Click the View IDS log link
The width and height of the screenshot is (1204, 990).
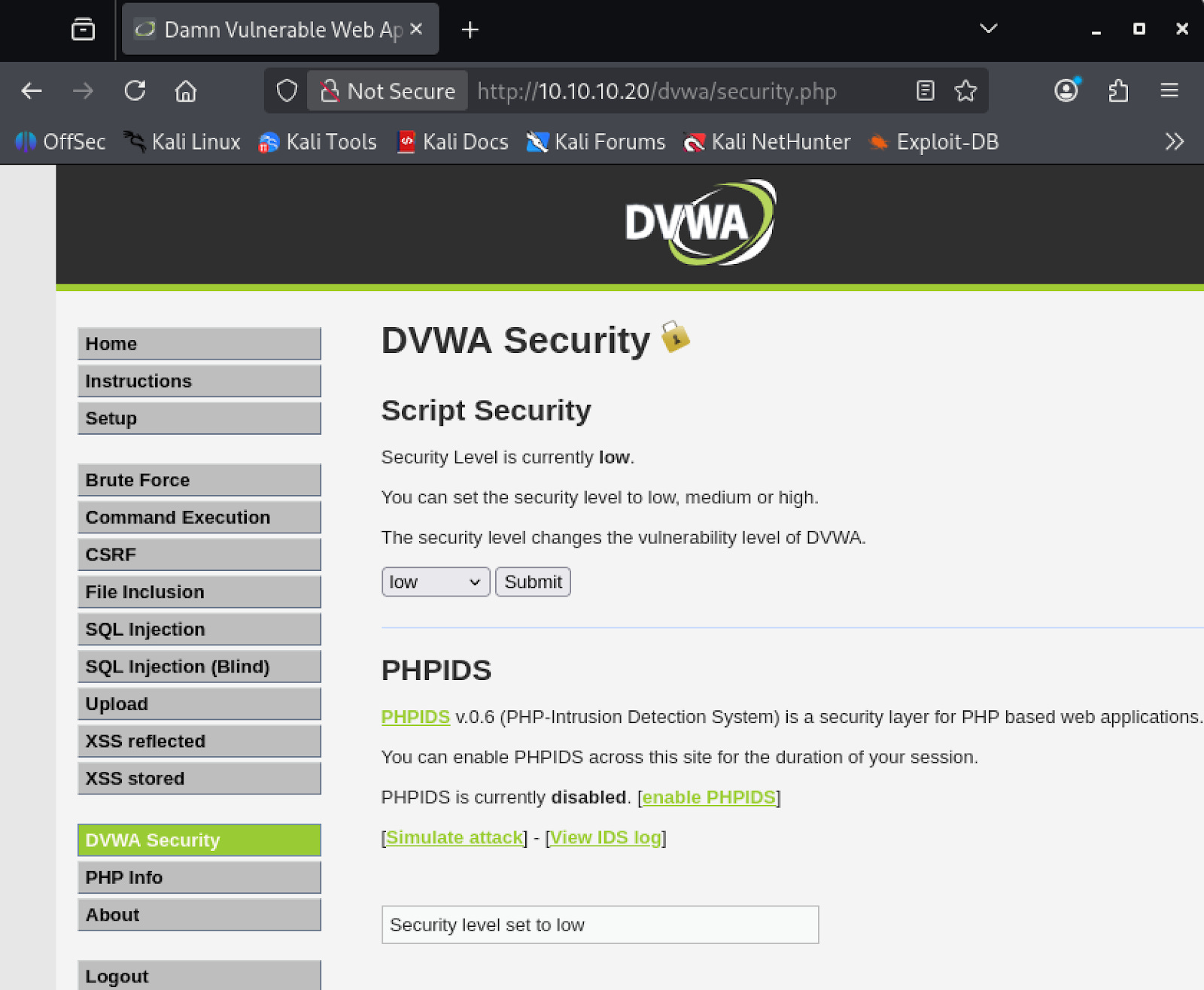(606, 837)
